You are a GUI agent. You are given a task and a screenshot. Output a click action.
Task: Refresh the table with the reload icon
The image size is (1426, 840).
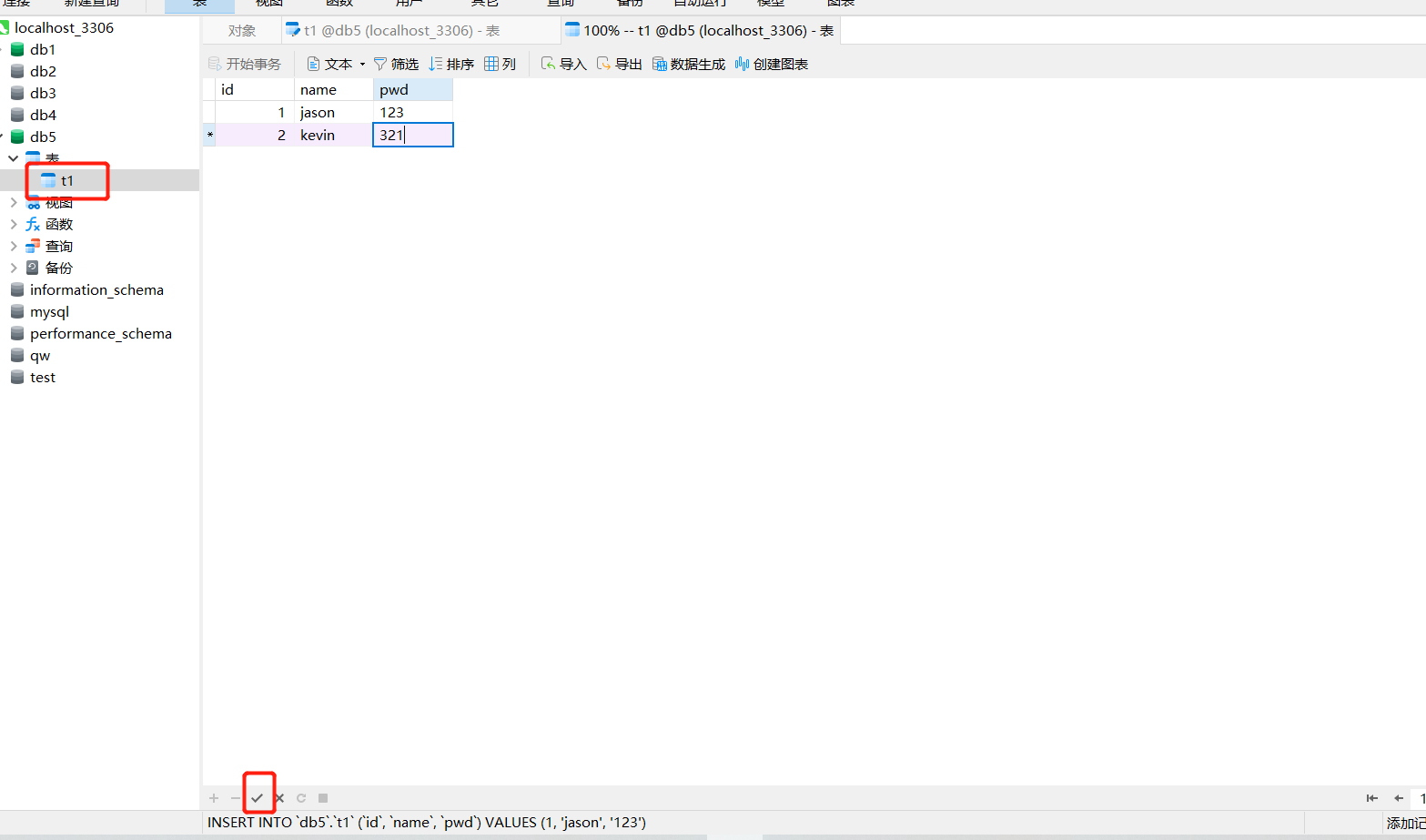(x=301, y=798)
